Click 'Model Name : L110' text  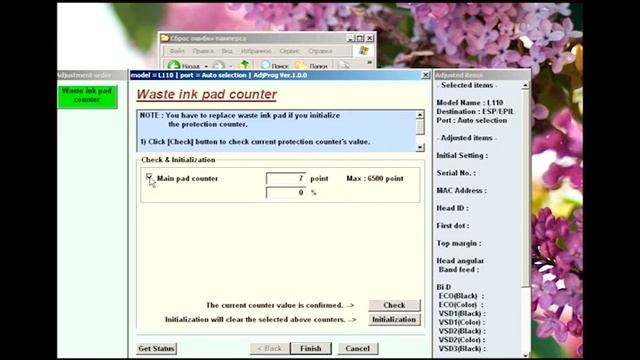point(469,102)
